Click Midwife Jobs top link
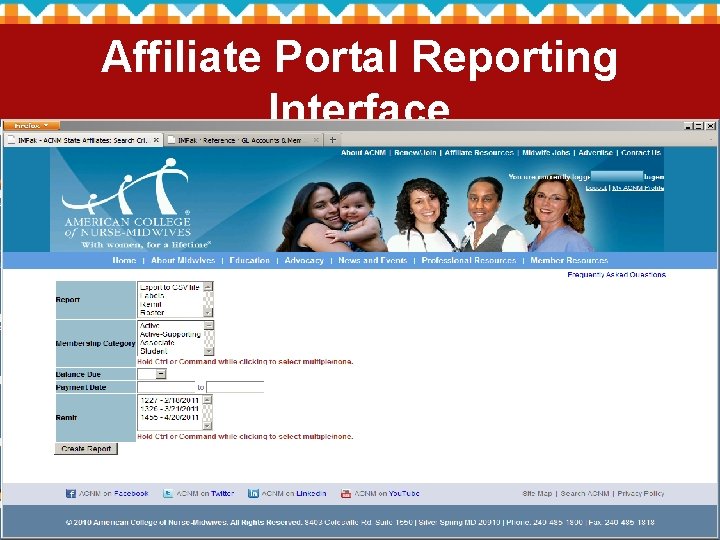 pos(546,152)
